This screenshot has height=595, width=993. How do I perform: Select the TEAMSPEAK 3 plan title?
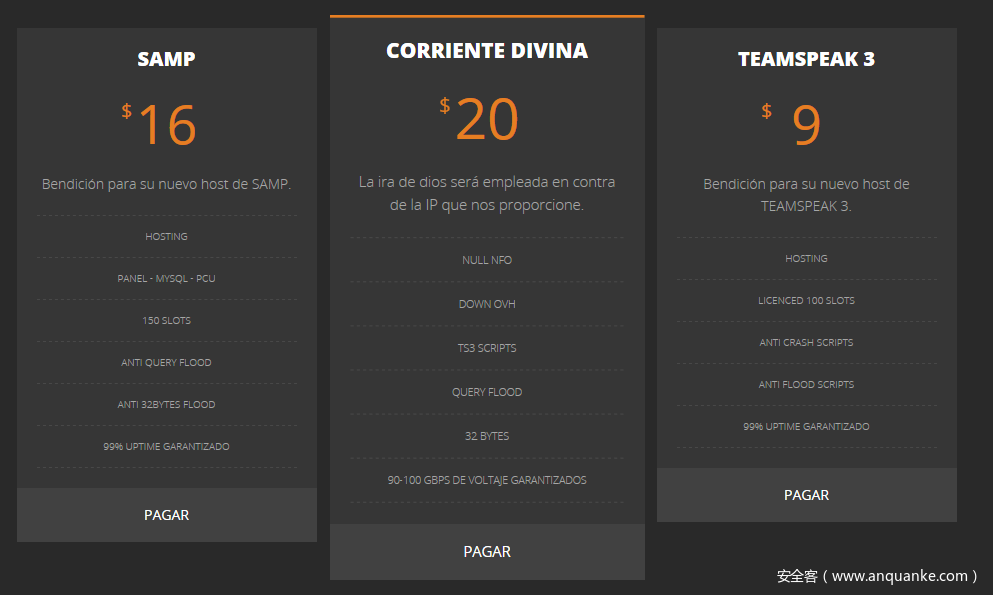pyautogui.click(x=806, y=59)
